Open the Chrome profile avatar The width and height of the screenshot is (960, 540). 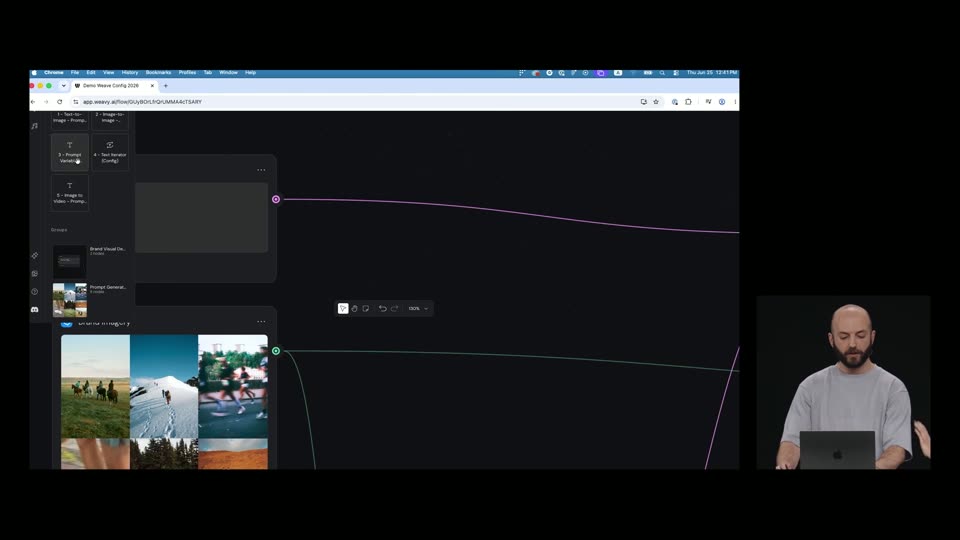pos(722,102)
